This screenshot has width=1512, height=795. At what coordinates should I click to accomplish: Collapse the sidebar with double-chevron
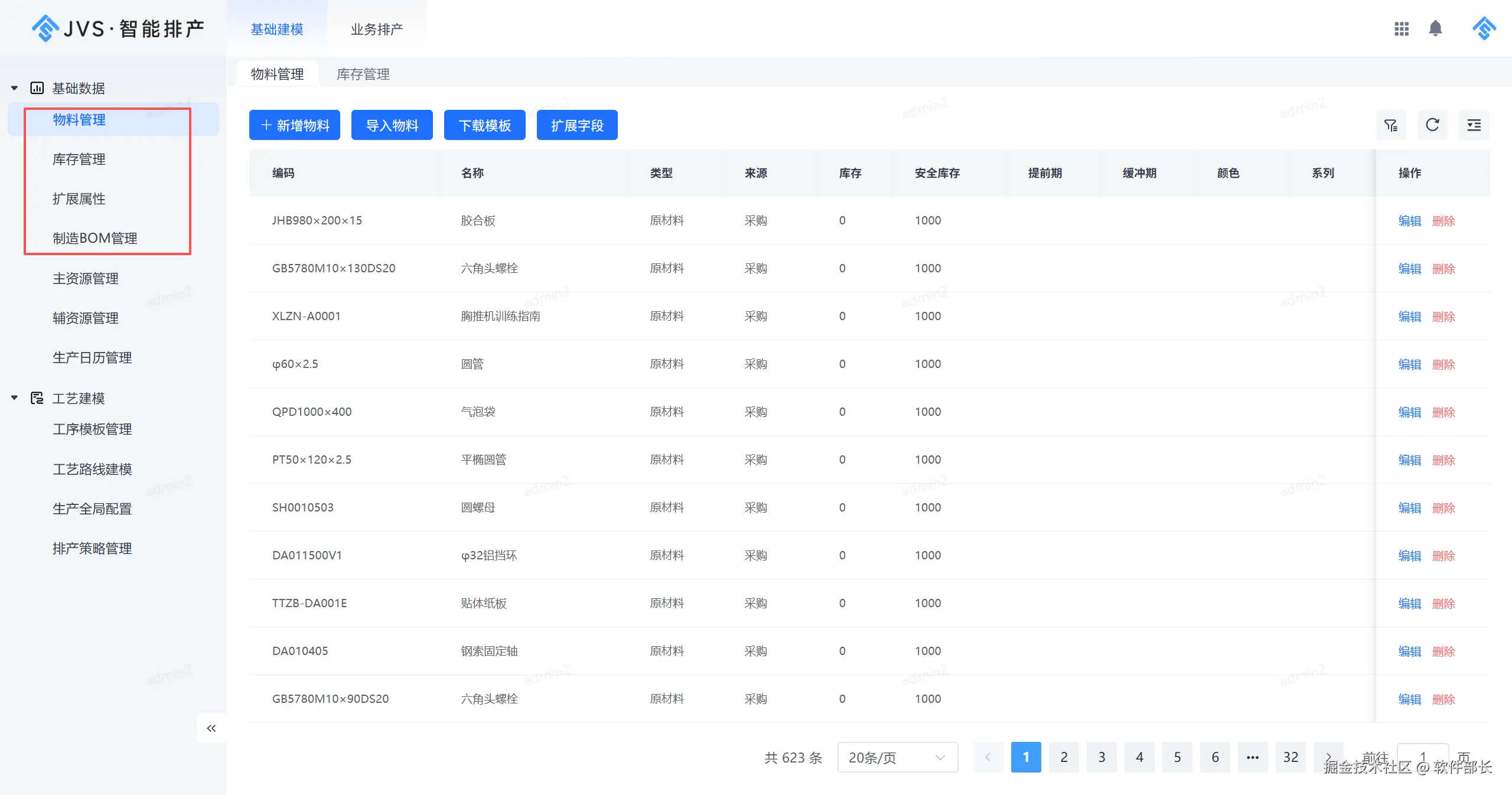tap(211, 728)
